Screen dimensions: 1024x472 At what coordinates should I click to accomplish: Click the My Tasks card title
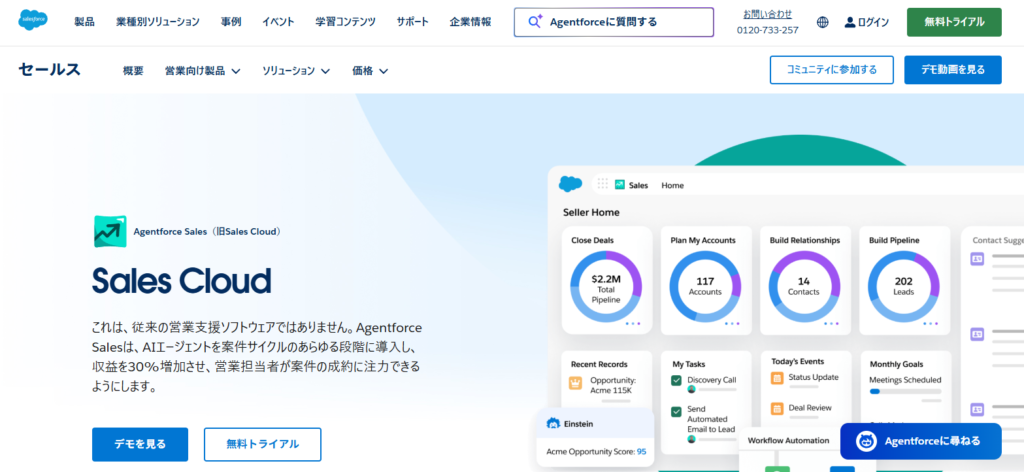[688, 364]
